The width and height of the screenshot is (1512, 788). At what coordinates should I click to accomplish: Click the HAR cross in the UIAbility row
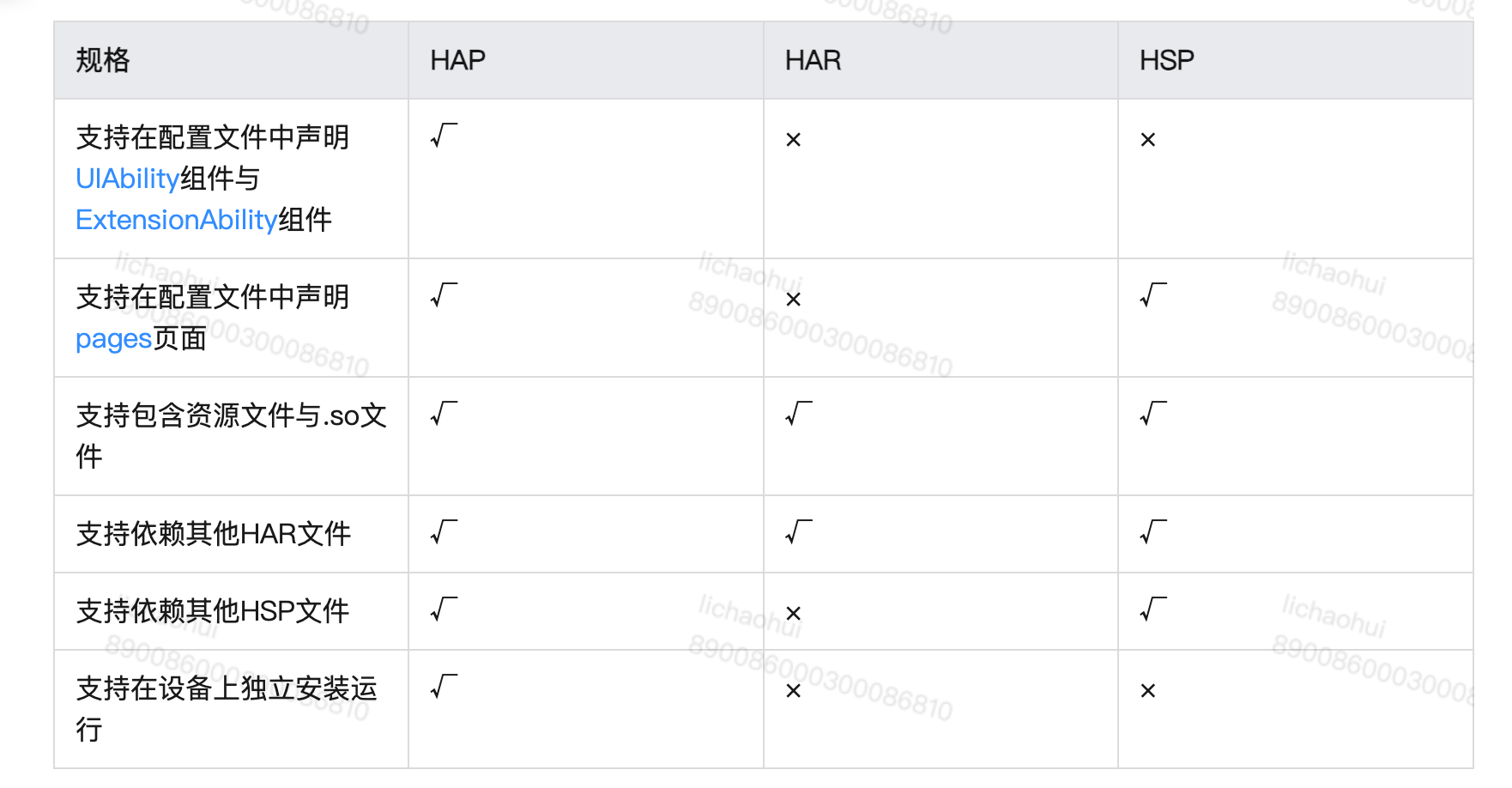793,140
